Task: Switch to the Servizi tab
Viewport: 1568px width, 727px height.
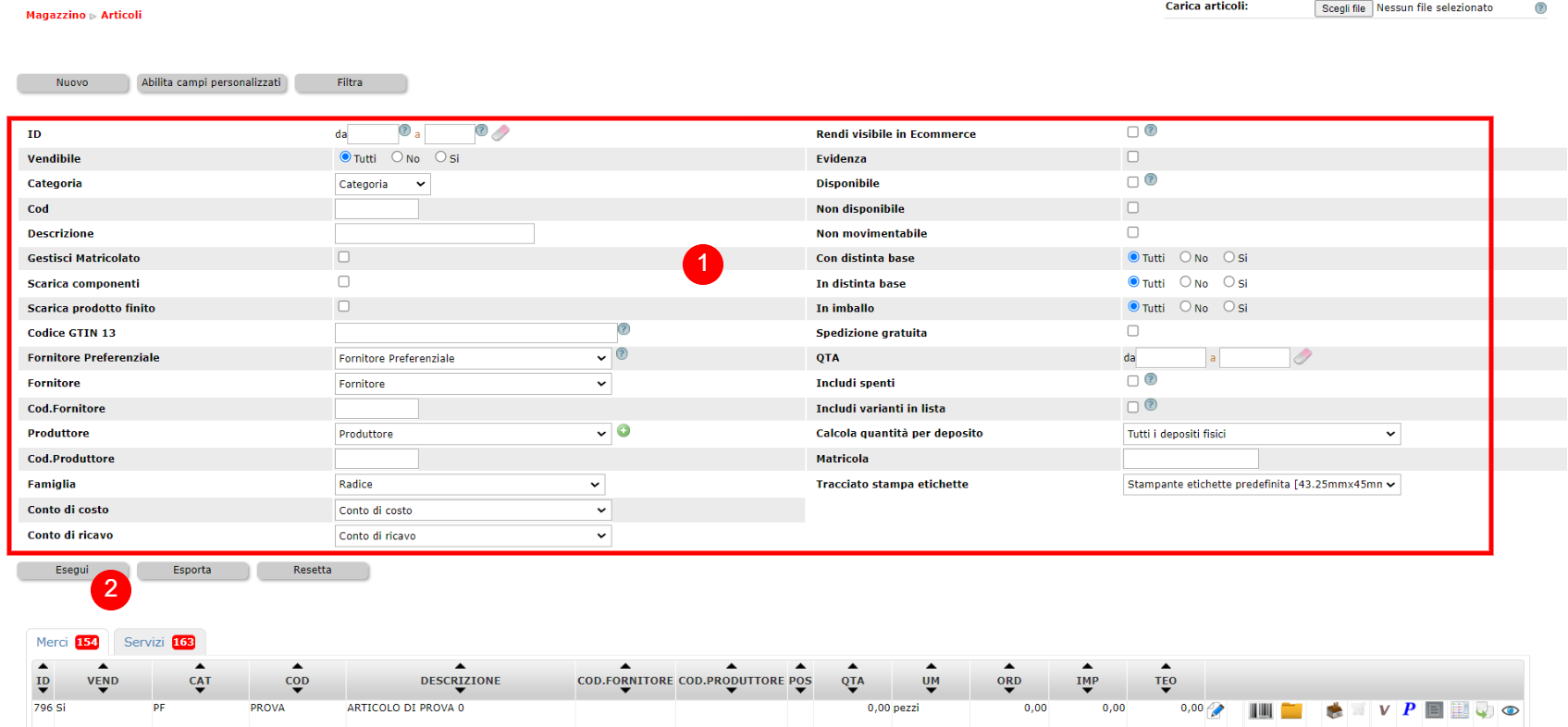Action: pos(159,642)
